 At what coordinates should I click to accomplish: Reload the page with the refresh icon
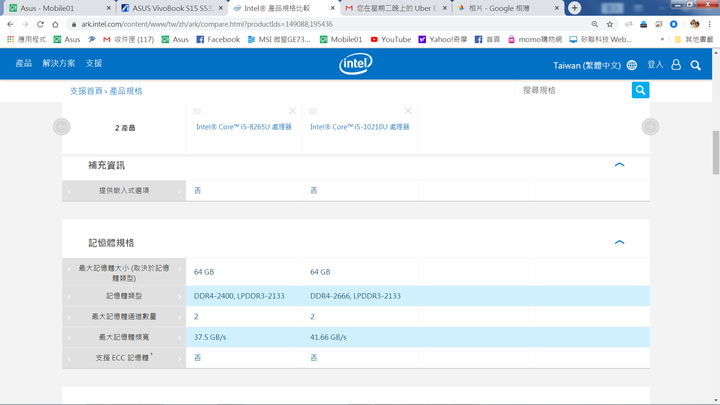(x=40, y=24)
